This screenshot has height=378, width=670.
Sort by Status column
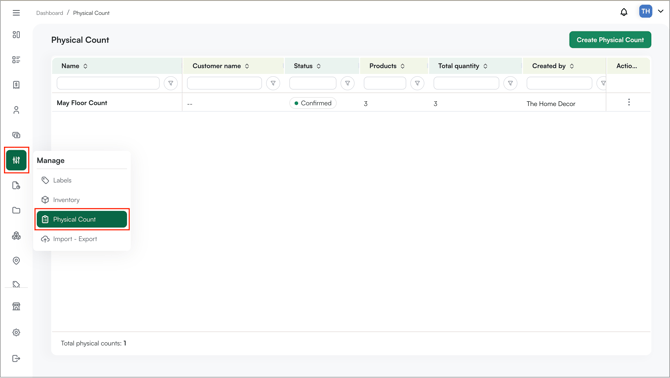[319, 66]
